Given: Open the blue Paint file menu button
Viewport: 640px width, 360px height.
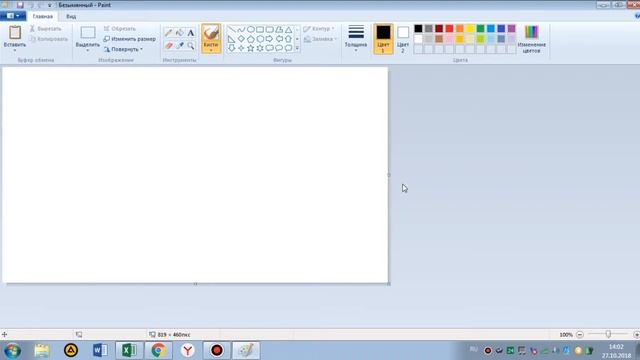Looking at the screenshot, I should click(13, 16).
